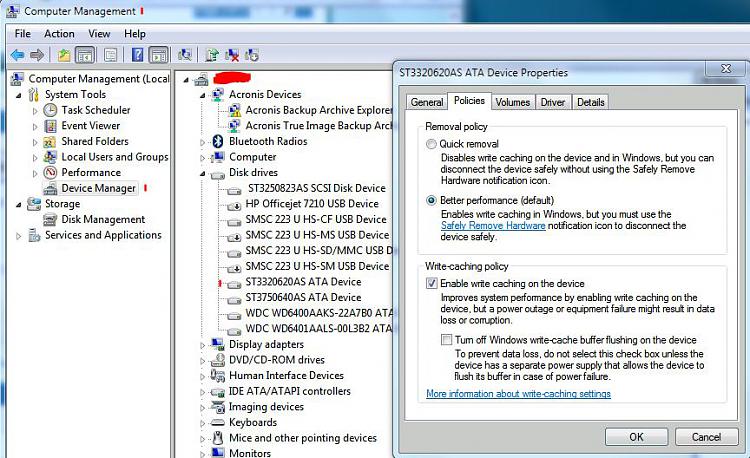Expand the Bluetooth Radios category
Viewport: 750px width, 458px height.
pos(202,142)
